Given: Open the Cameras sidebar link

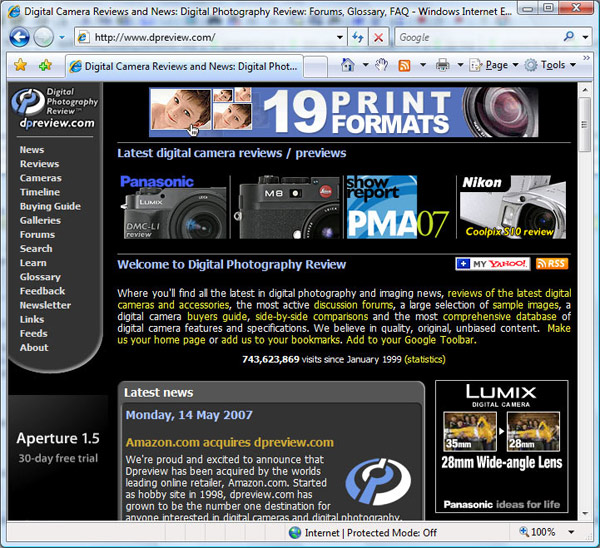Looking at the screenshot, I should click(41, 178).
